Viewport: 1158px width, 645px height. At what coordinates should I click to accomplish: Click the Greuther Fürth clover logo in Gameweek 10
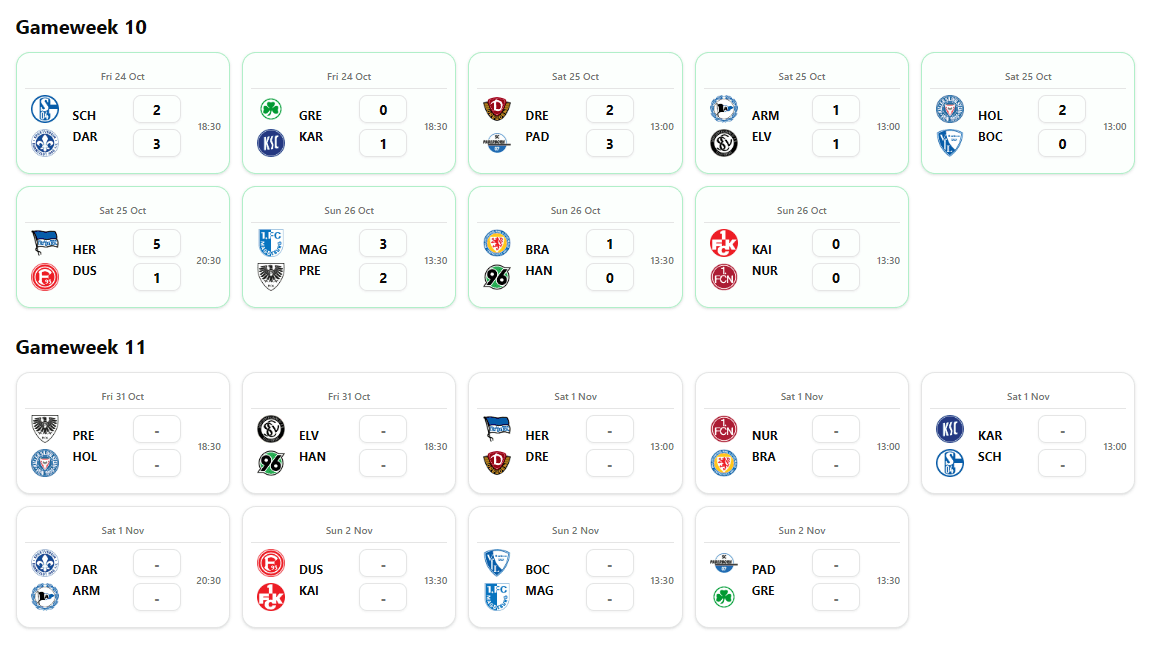point(271,108)
